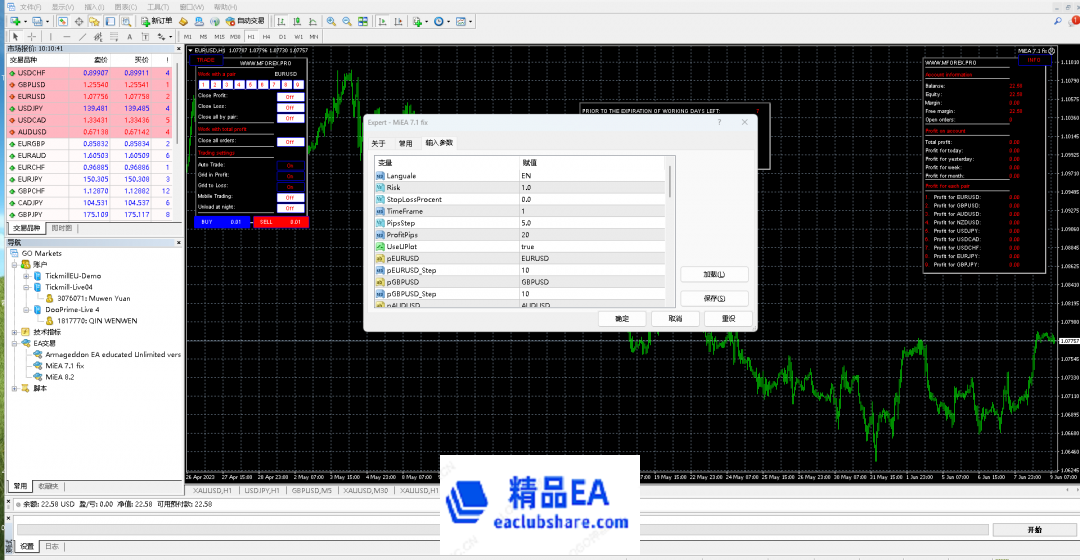Switch to the 常用 tab in Expert dialog
The image size is (1080, 560).
(406, 143)
